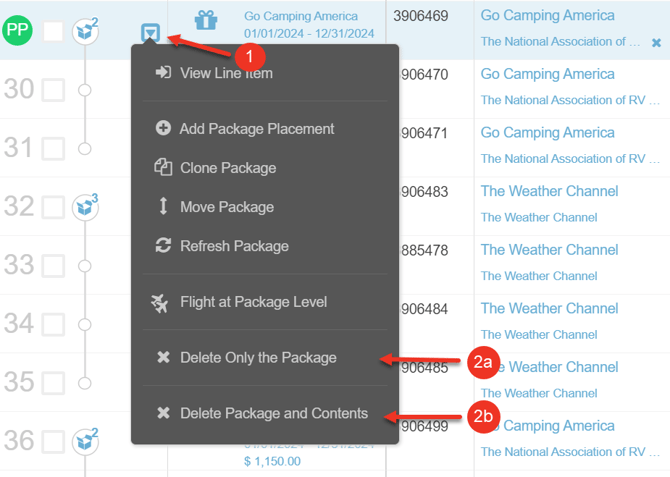
Task: Click the ID cell 3906469
Action: [420, 16]
